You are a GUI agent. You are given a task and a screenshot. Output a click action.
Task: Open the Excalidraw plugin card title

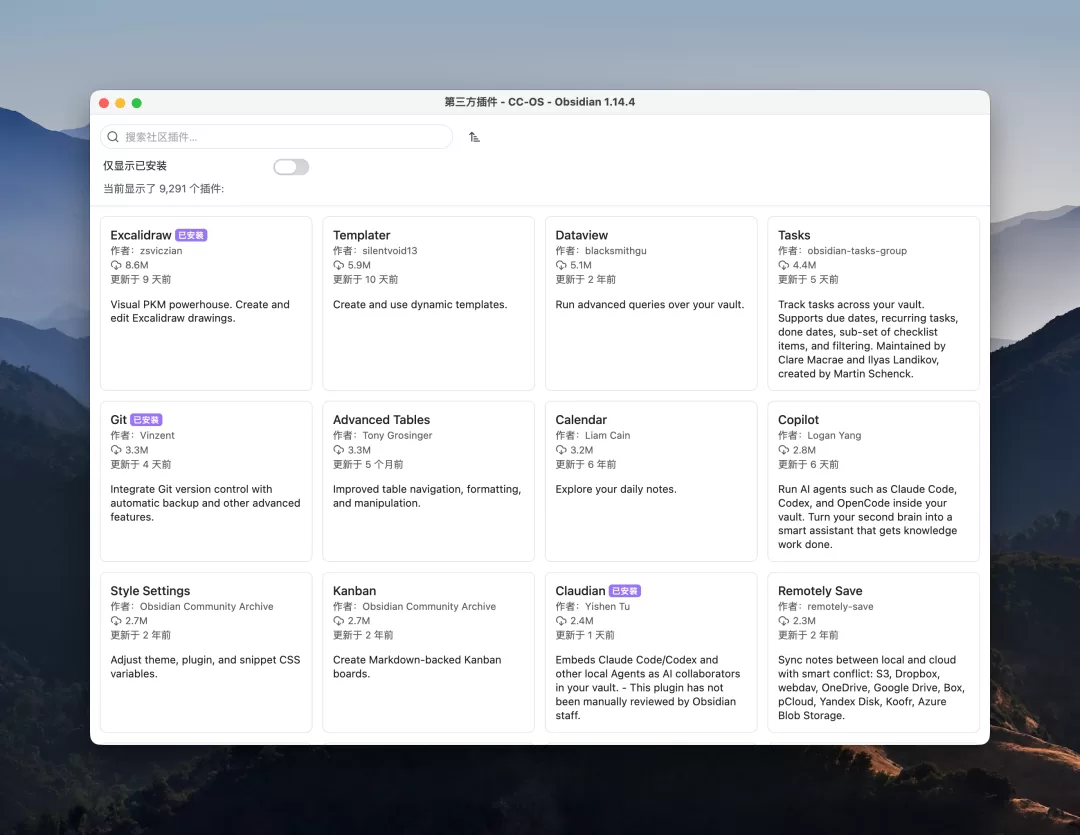(141, 235)
